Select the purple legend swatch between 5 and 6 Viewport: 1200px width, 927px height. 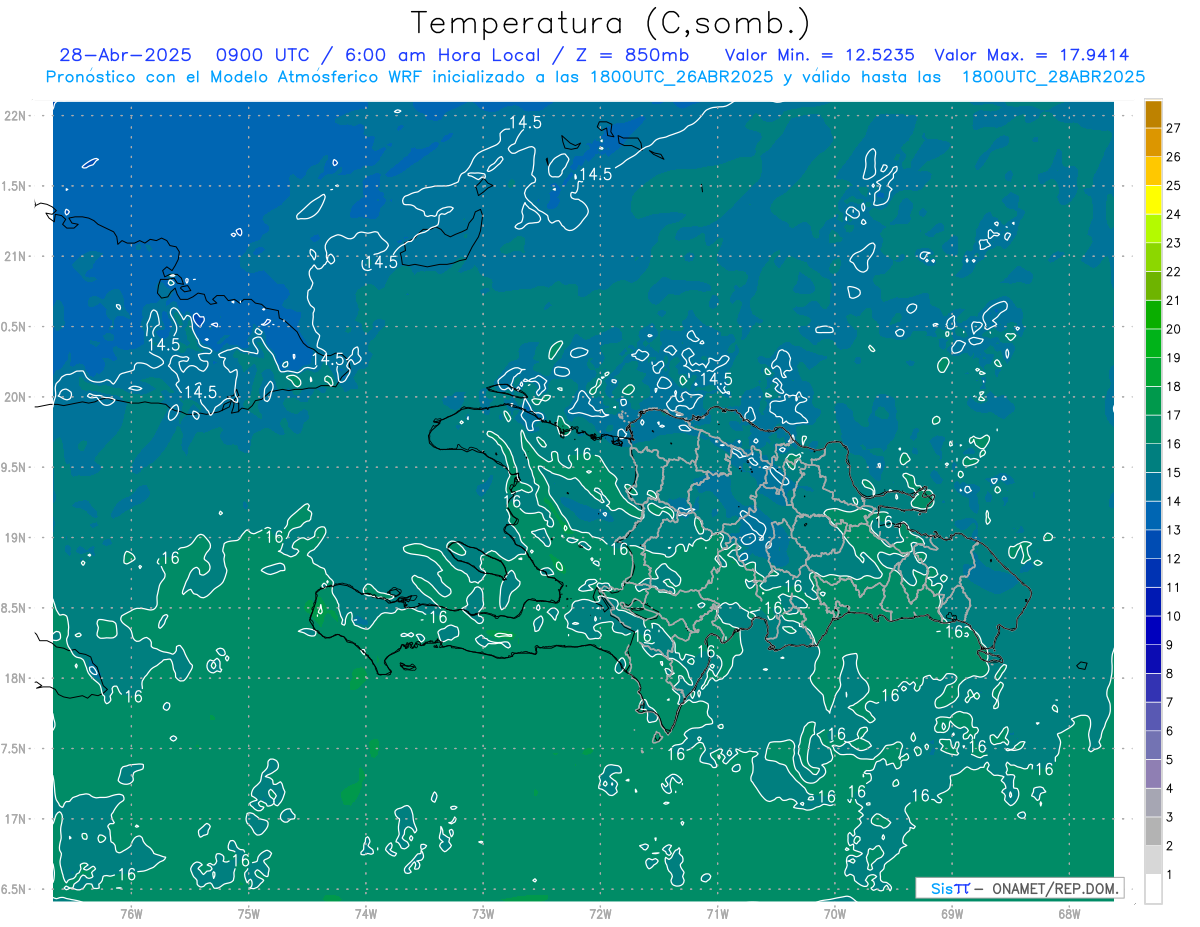(x=1153, y=746)
